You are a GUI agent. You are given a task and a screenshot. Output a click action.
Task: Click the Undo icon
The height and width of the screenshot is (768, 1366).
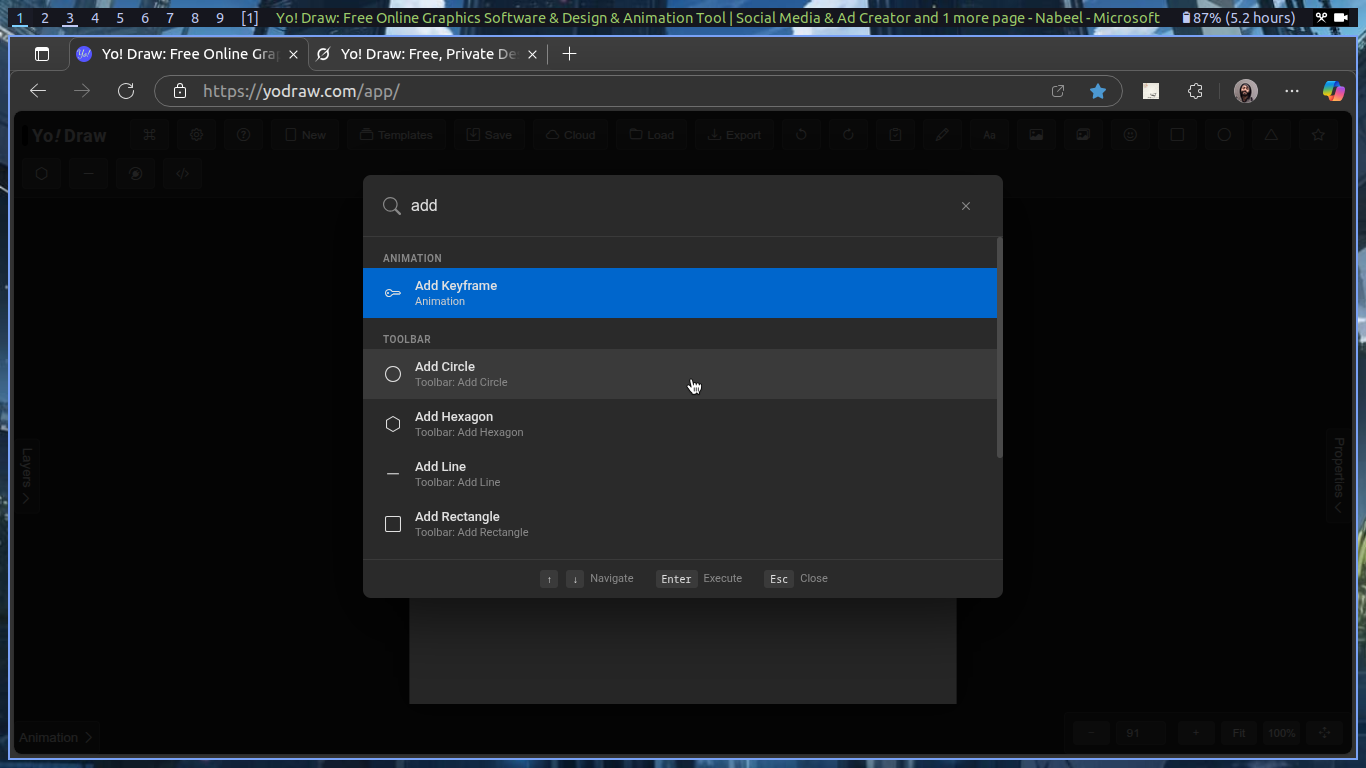tap(801, 134)
